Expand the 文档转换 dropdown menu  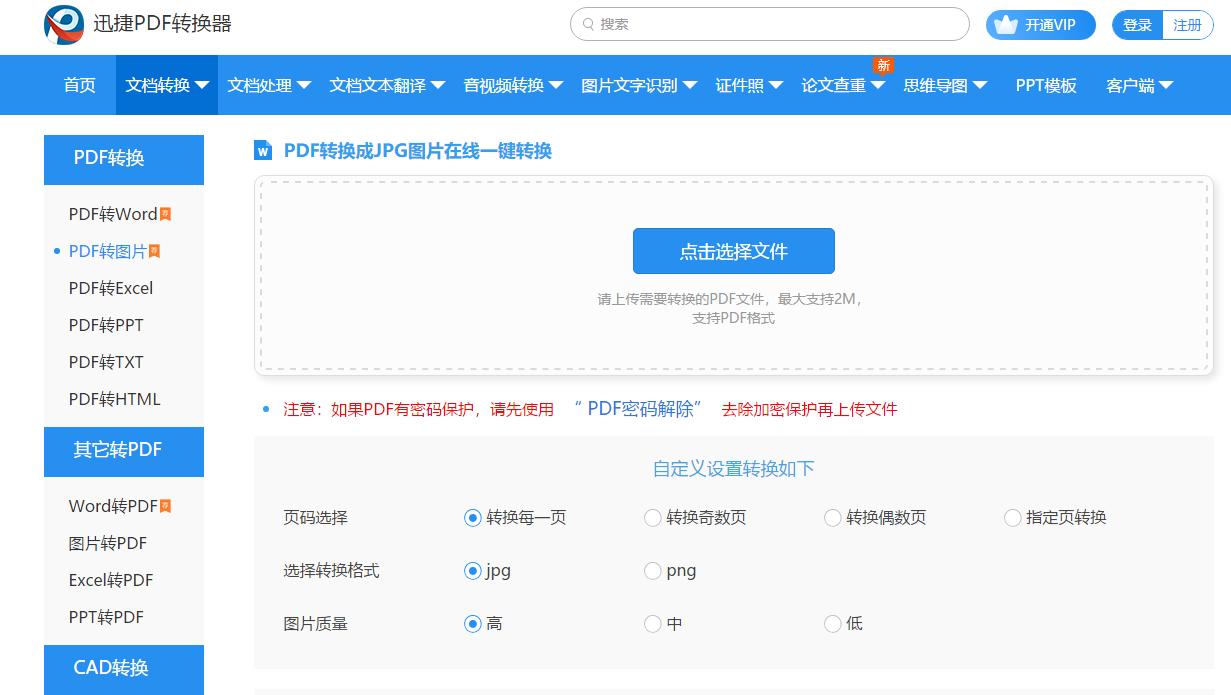166,85
